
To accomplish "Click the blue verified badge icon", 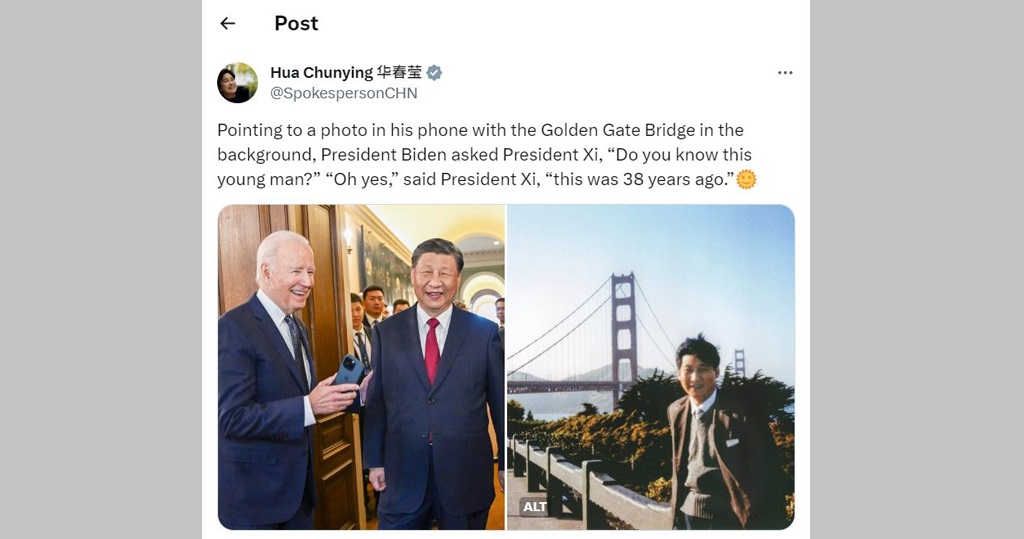I will pyautogui.click(x=434, y=73).
